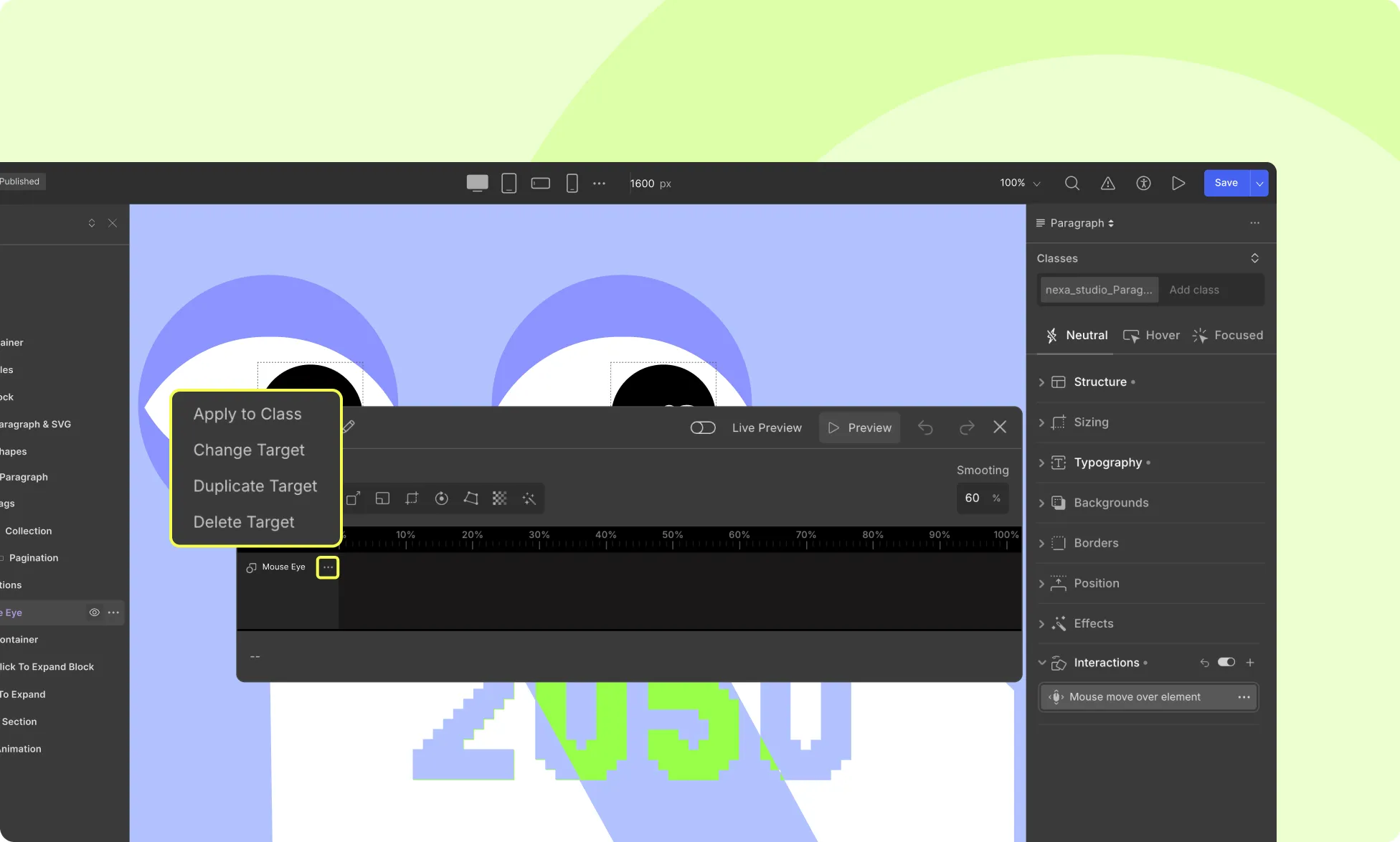Redo the timeline change
Screen dimensions: 1400x842
click(967, 428)
